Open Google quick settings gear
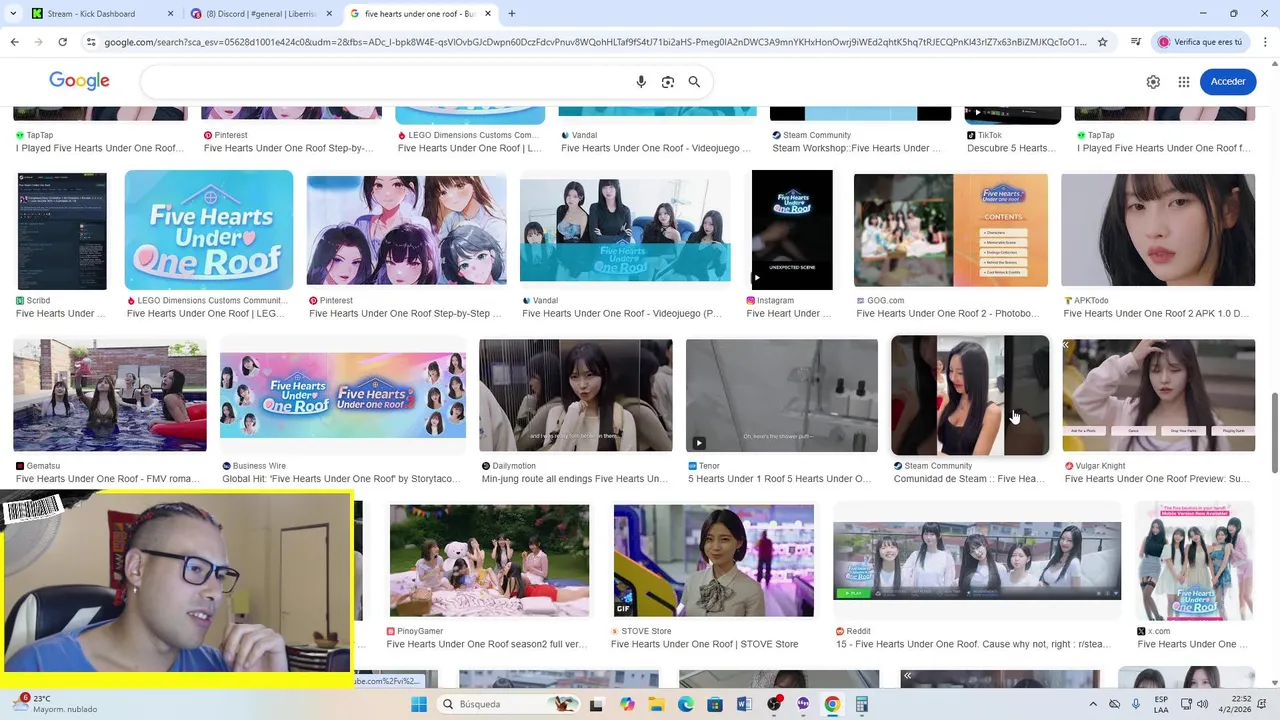 [x=1153, y=82]
